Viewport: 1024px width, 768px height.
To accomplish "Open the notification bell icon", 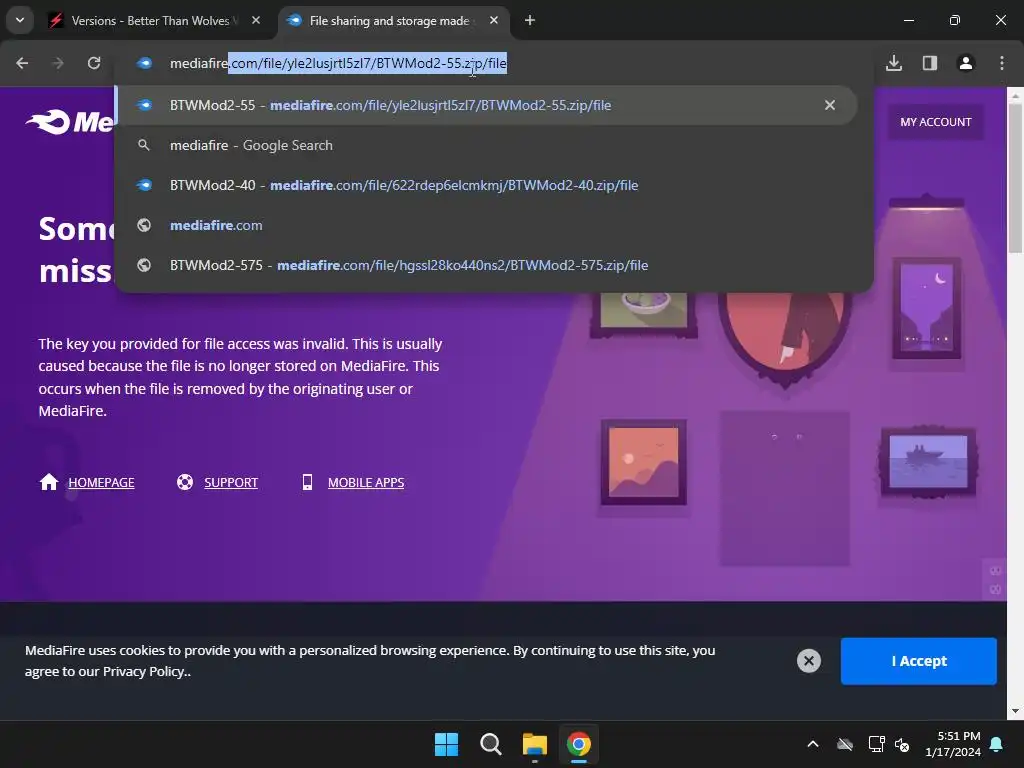I will pos(997,744).
